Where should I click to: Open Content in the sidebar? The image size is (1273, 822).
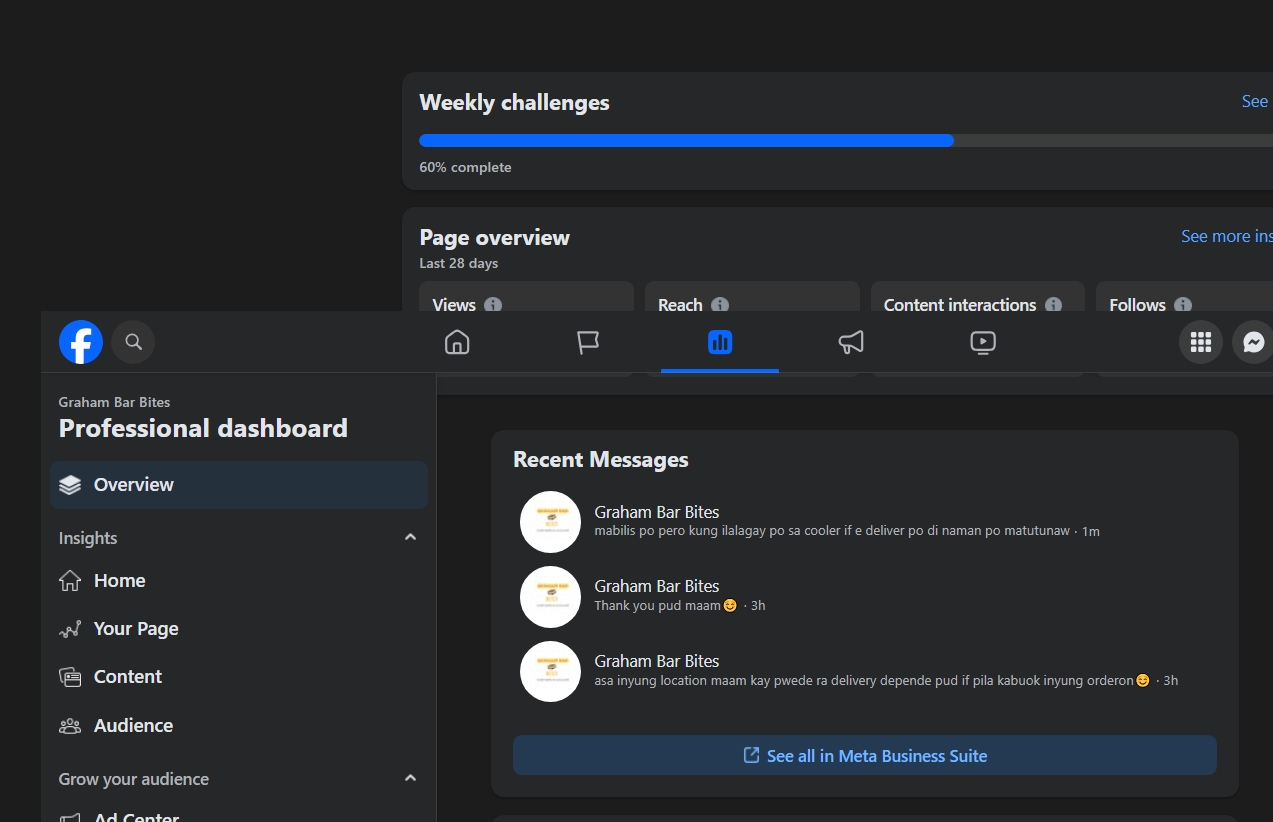pyautogui.click(x=239, y=677)
